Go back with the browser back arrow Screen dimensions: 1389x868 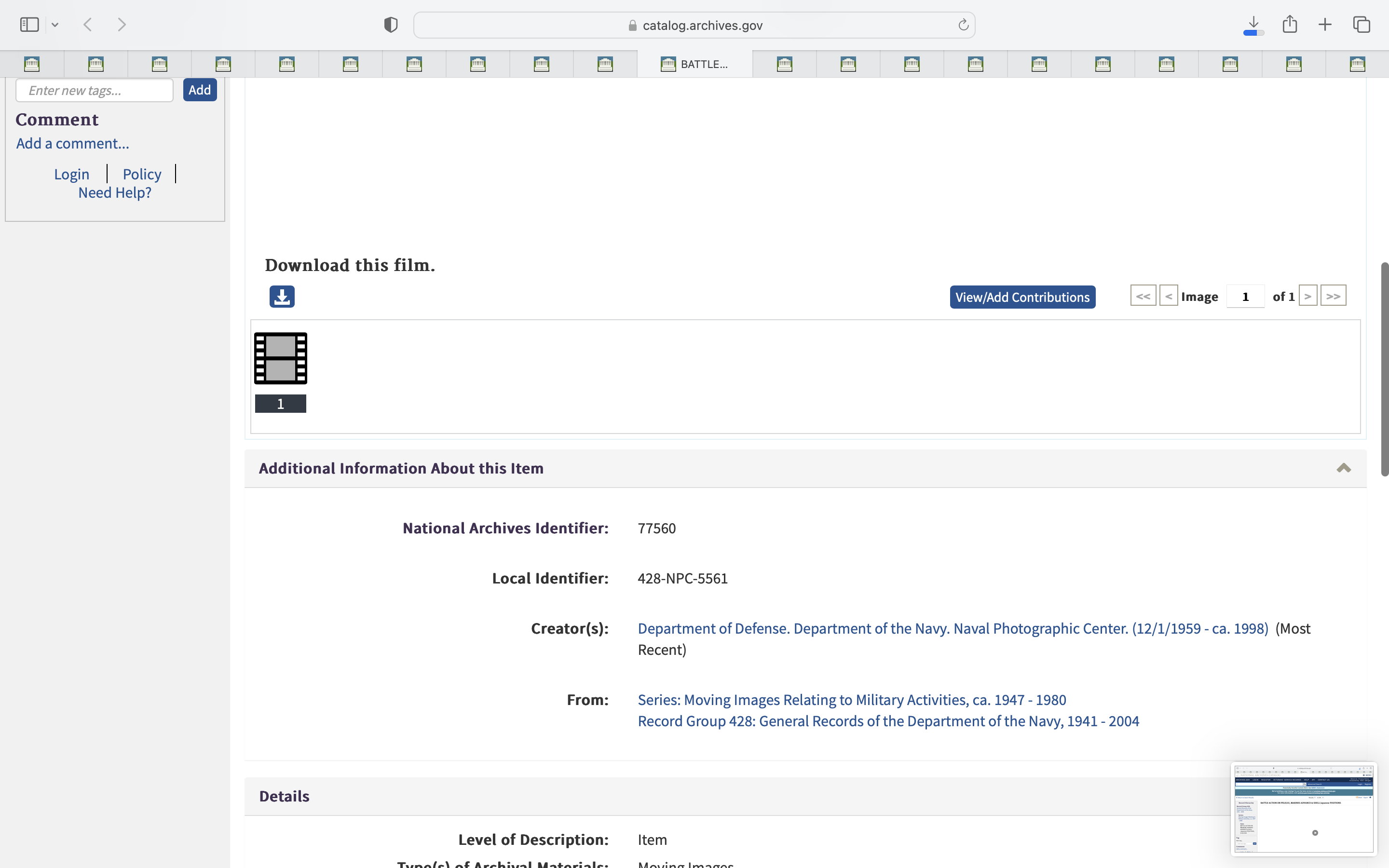(88, 25)
